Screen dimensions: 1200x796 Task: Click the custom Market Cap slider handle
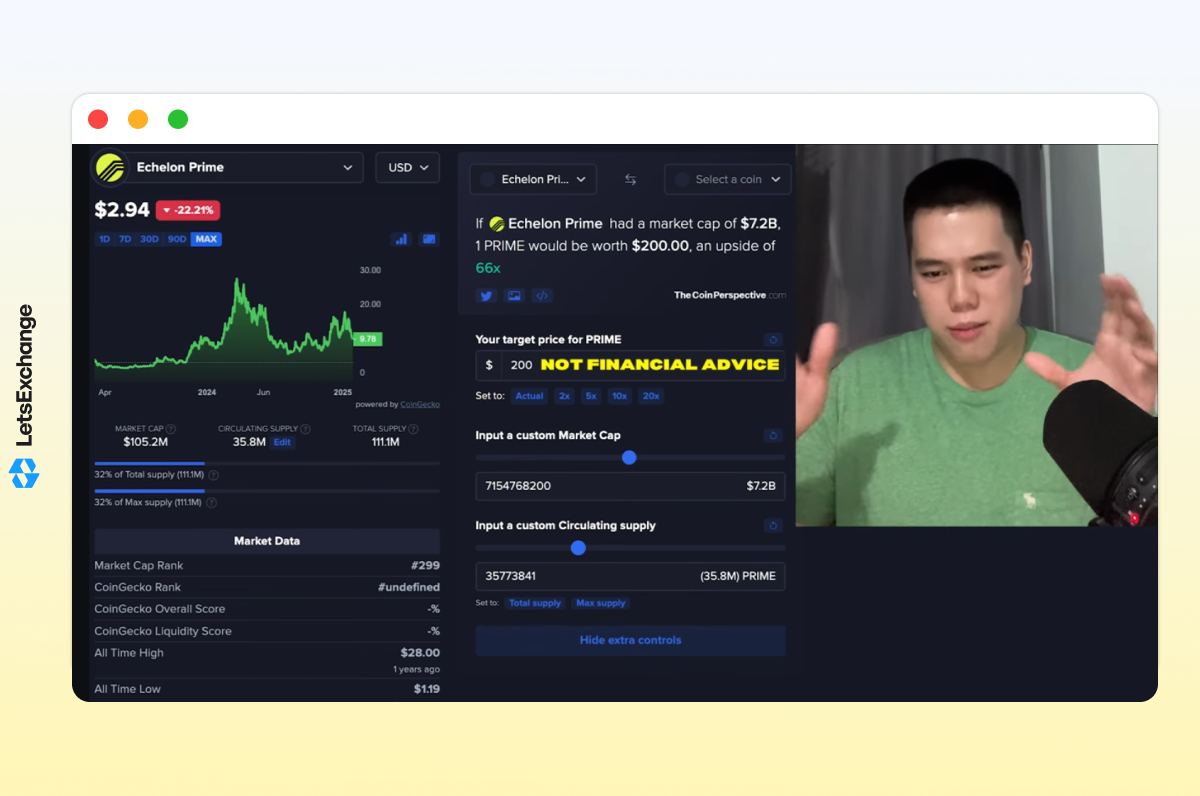(629, 457)
